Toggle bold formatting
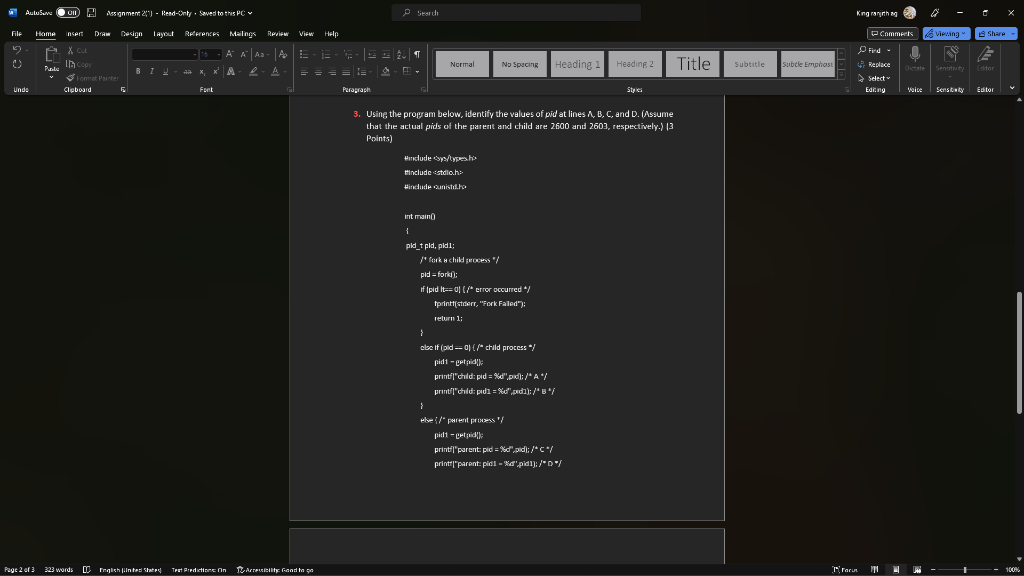Image resolution: width=1024 pixels, height=576 pixels. click(x=137, y=71)
